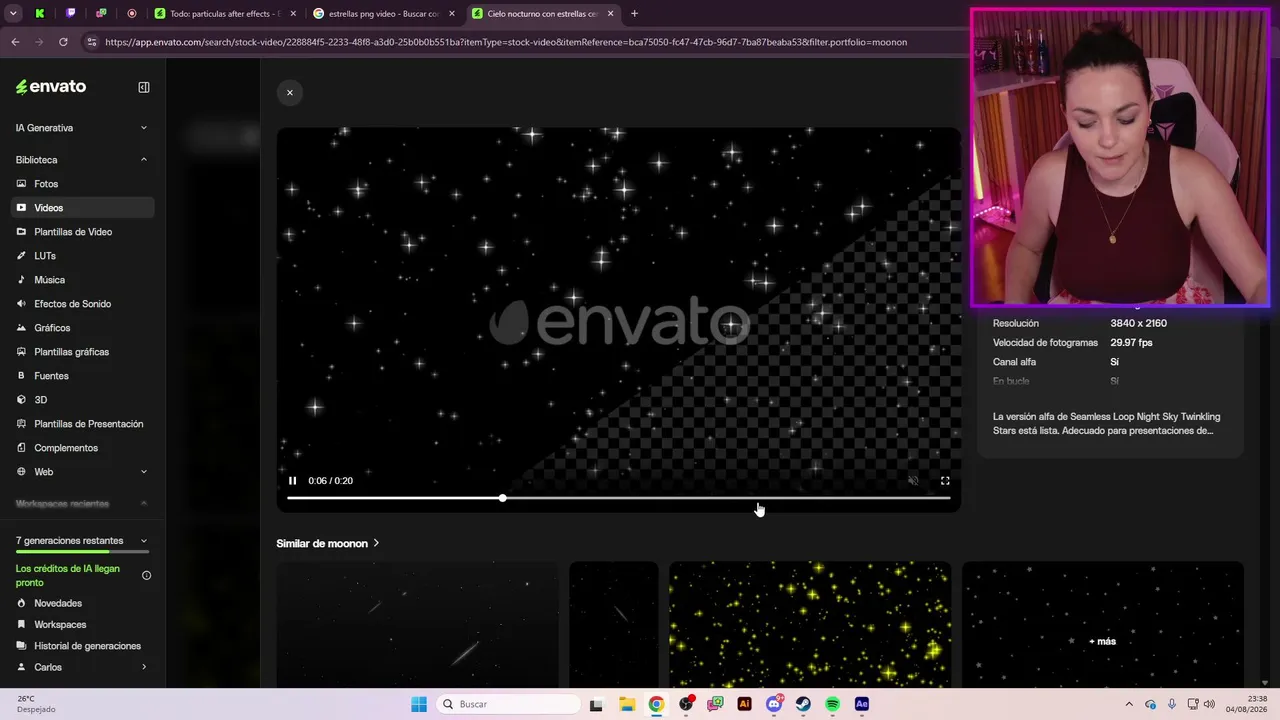Image resolution: width=1280 pixels, height=720 pixels.
Task: Open the clock showing 23:38
Action: click(x=1248, y=704)
